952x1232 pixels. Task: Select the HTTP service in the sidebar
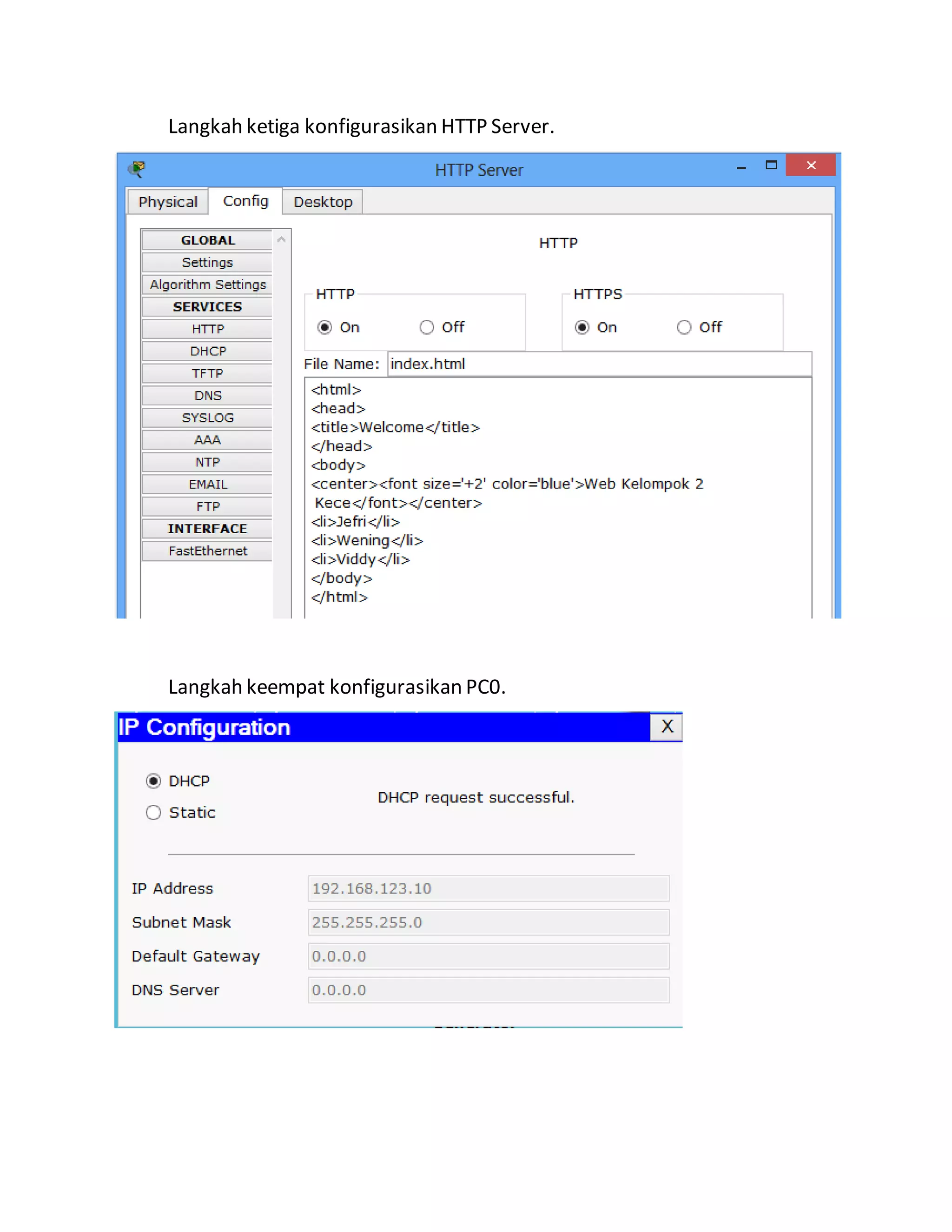coord(207,329)
